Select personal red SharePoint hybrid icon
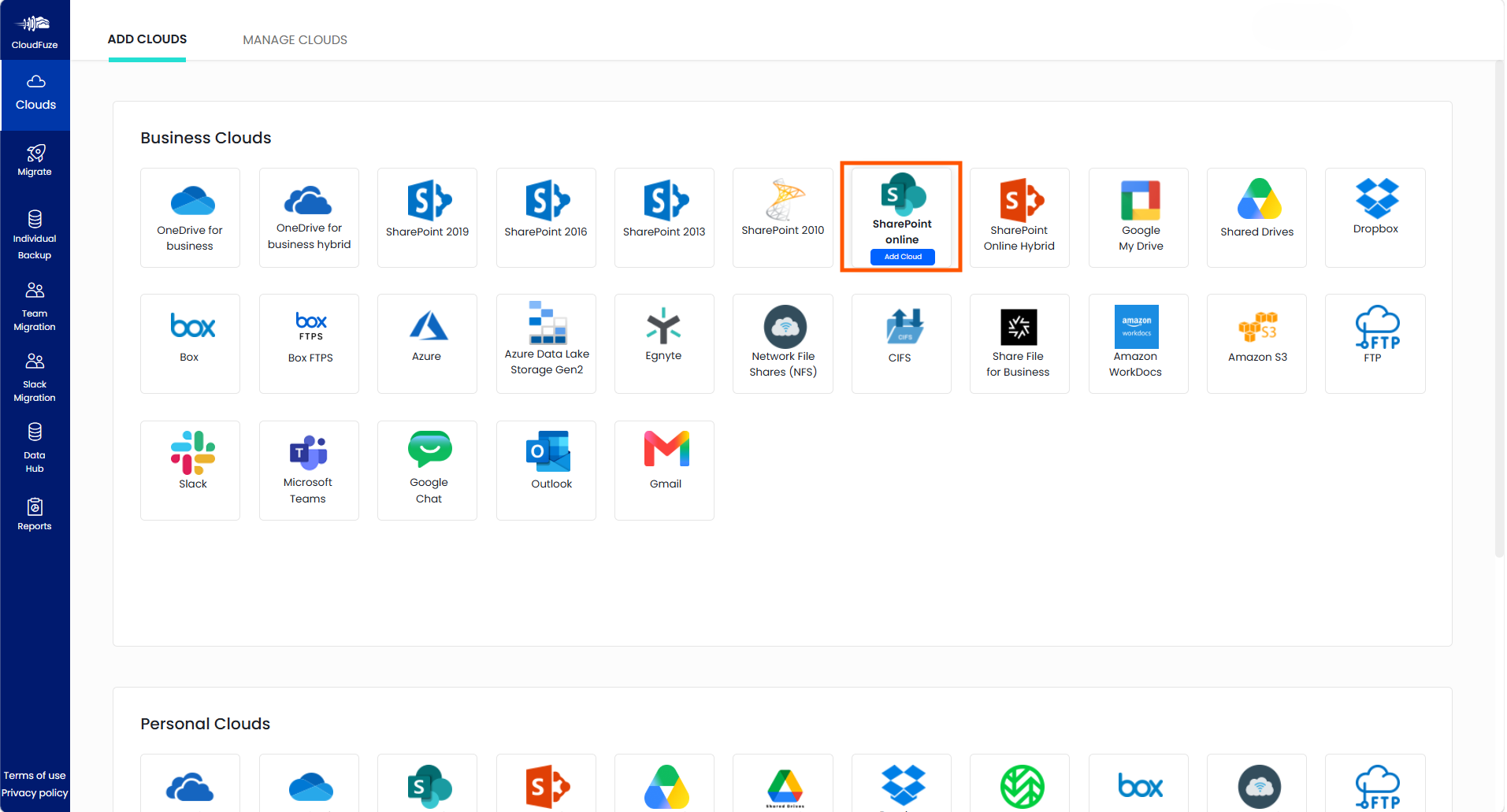This screenshot has width=1507, height=812. (x=547, y=786)
